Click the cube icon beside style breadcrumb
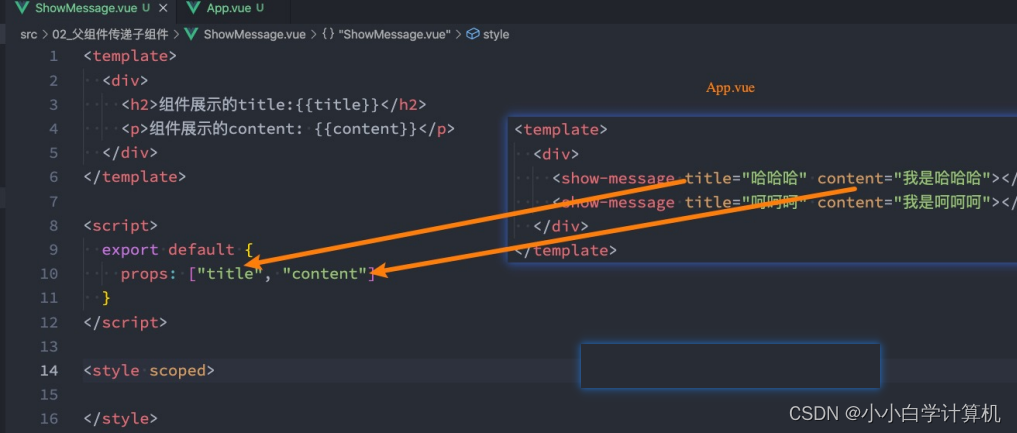The image size is (1017, 433). [x=473, y=34]
